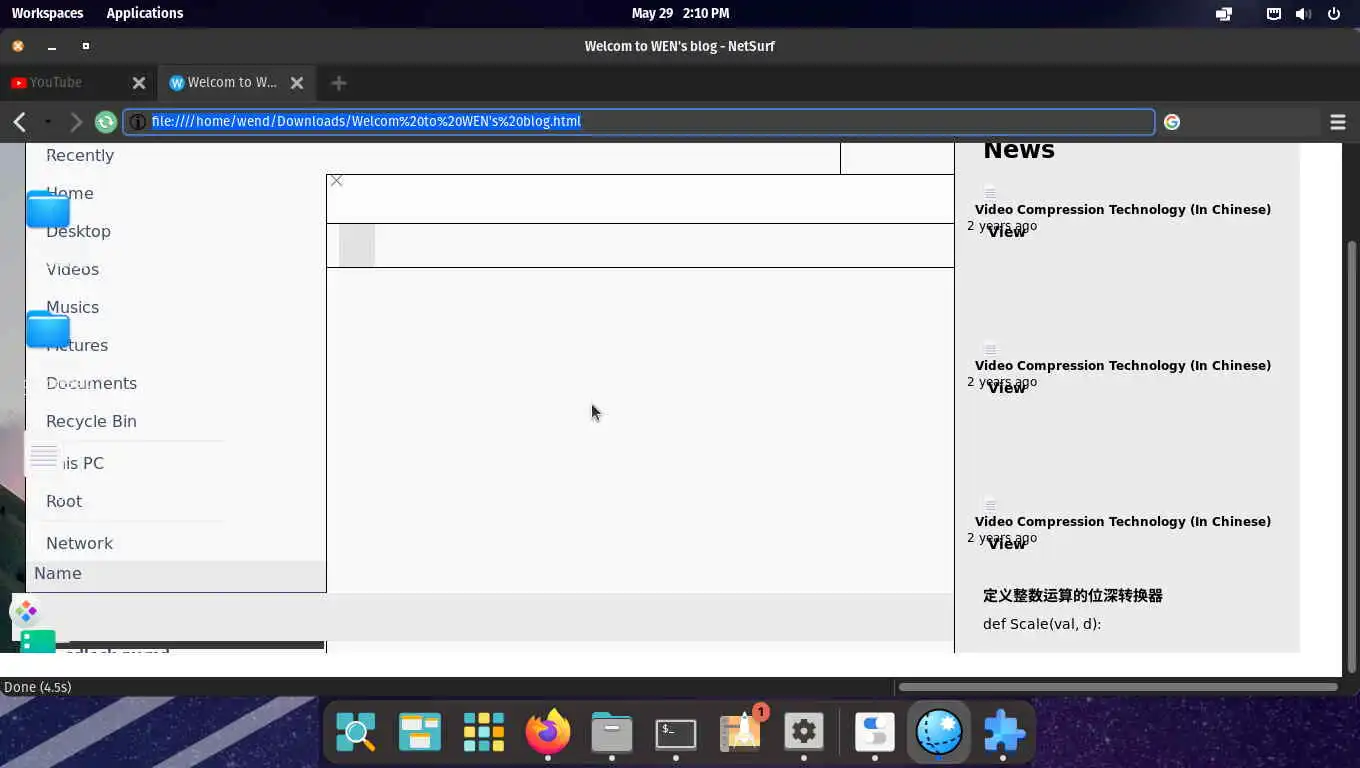Click the screen-share tray icon
This screenshot has width=1360, height=768.
point(1224,14)
